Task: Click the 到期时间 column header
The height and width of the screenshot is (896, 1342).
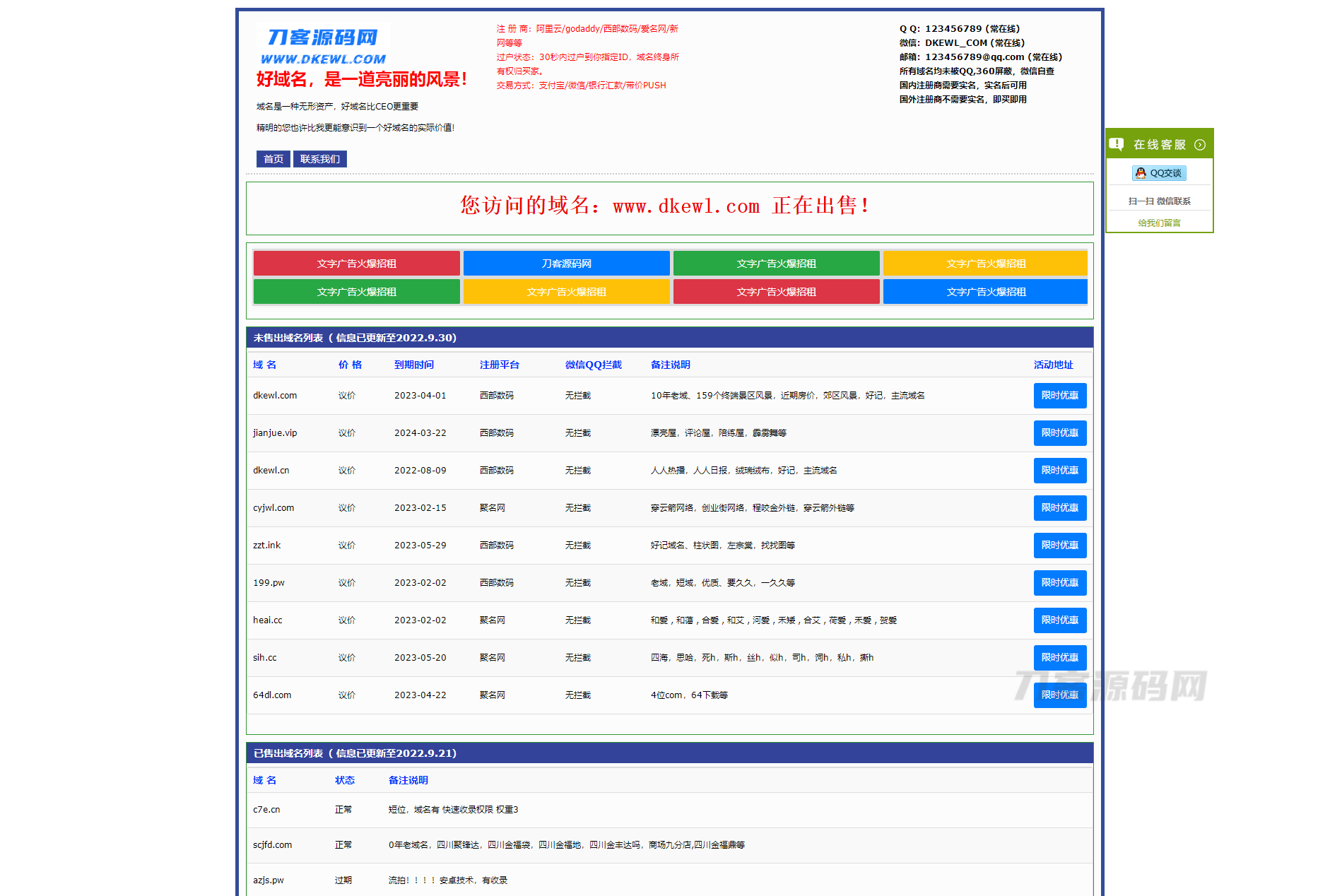Action: 413,365
